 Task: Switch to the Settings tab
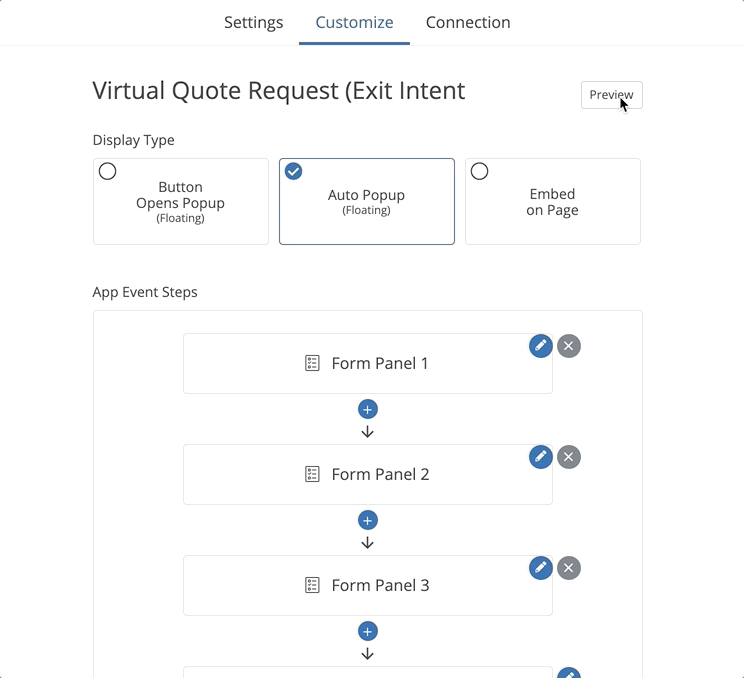[x=253, y=22]
